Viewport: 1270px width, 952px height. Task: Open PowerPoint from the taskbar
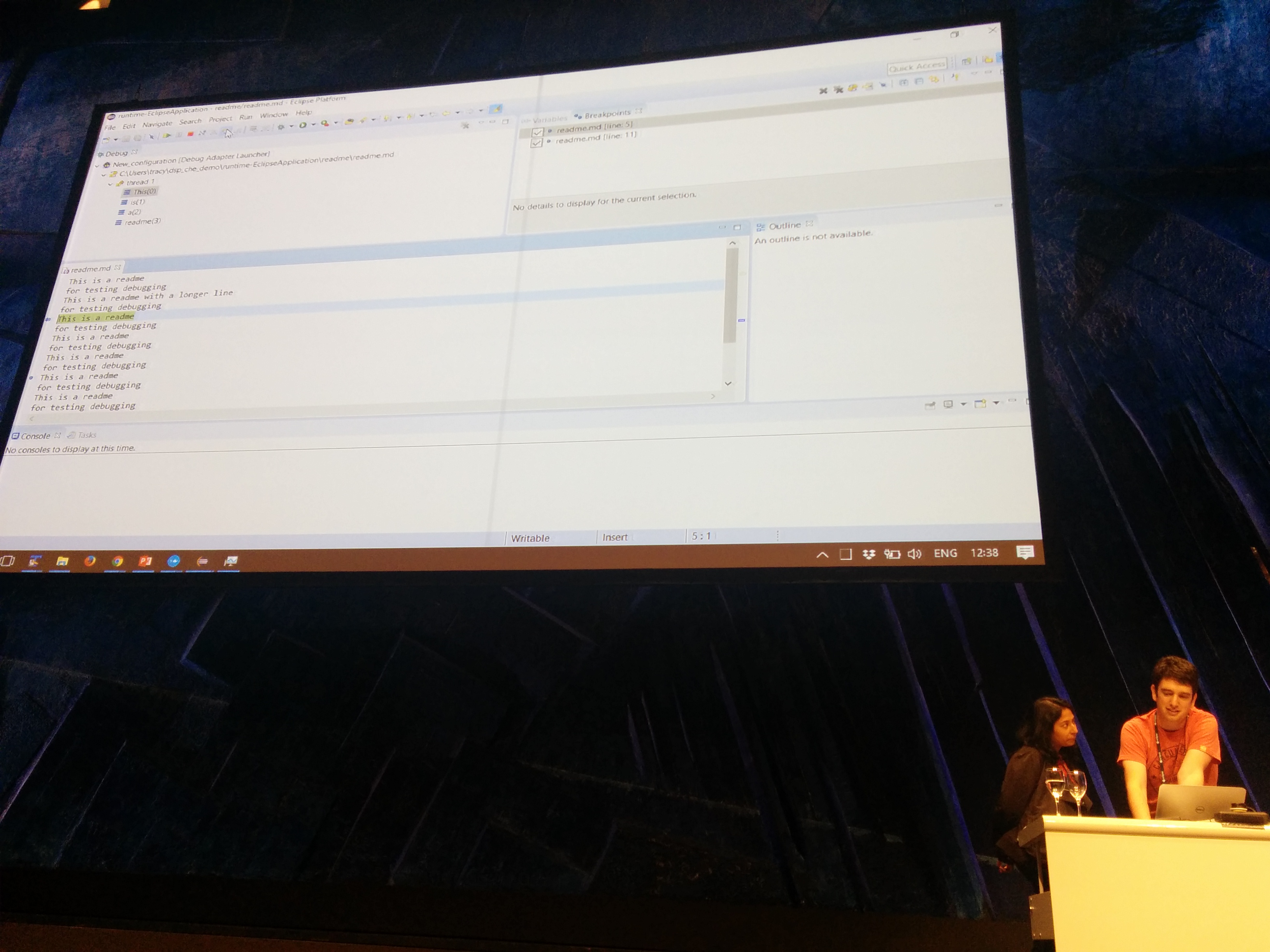coord(145,561)
